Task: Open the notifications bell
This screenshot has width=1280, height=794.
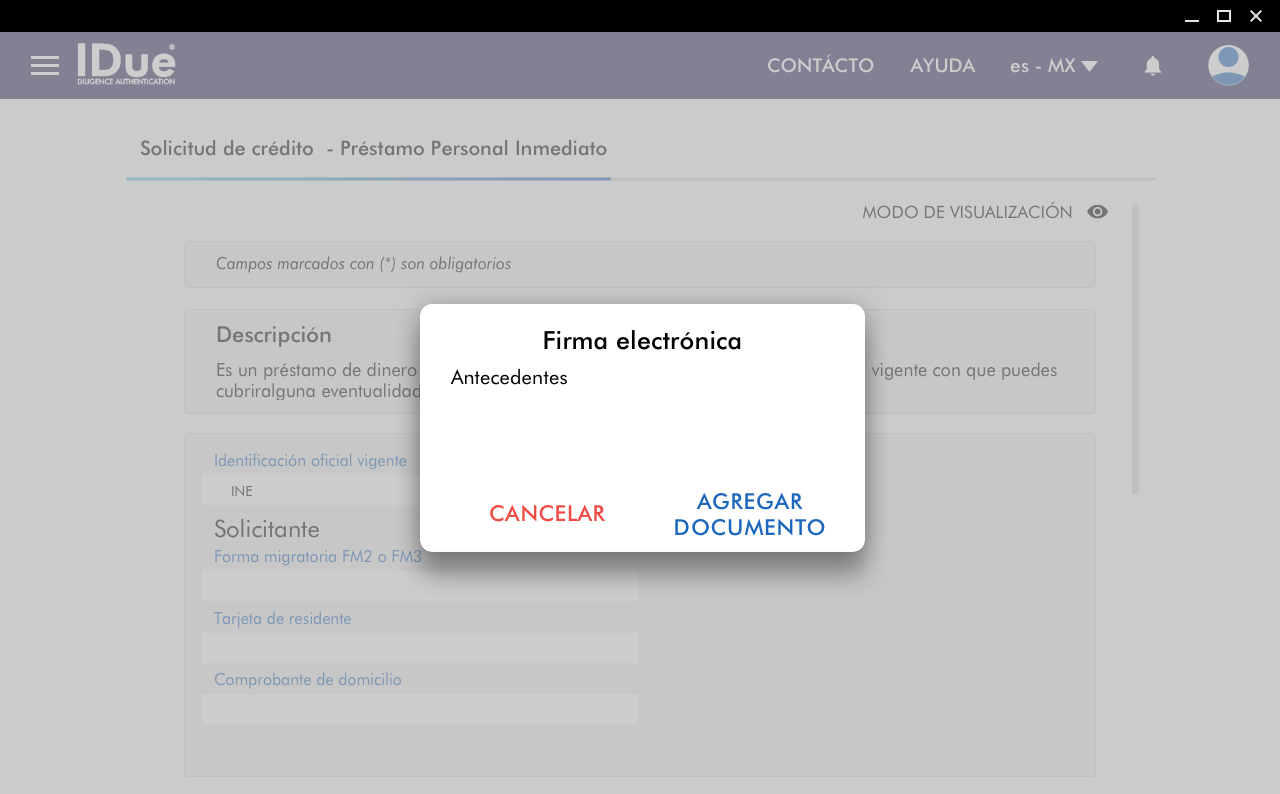Action: pyautogui.click(x=1152, y=66)
